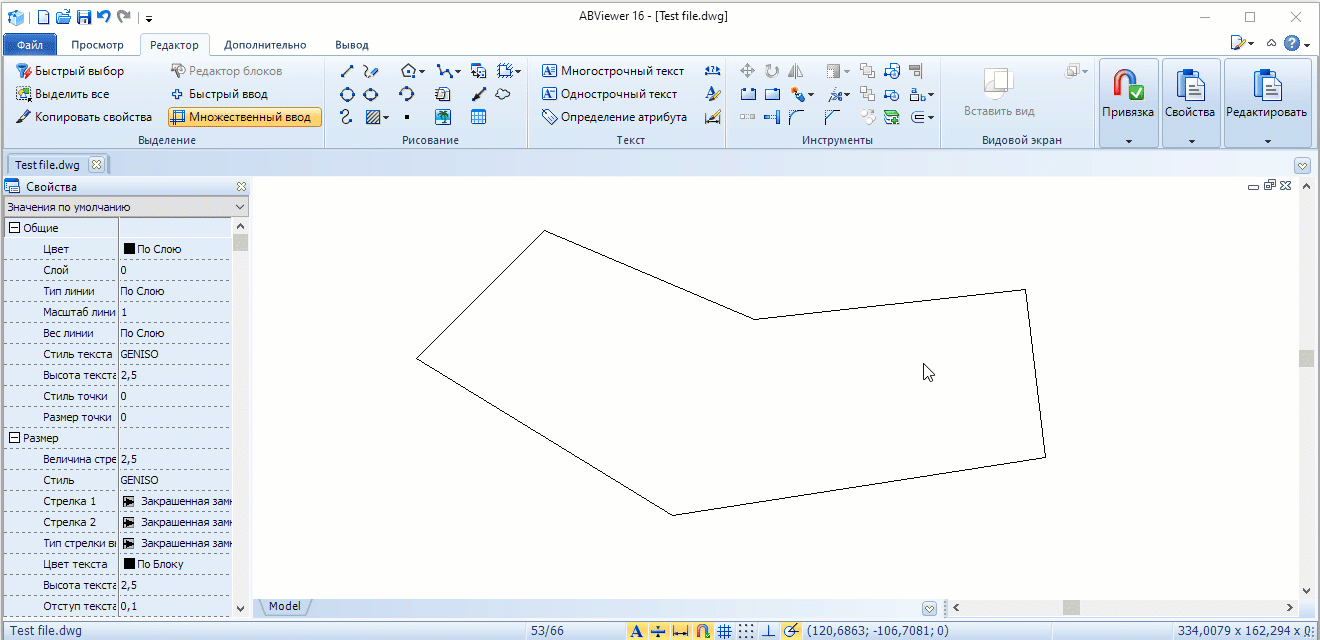This screenshot has width=1320, height=640.
Task: Insert a raster image via palm-tree icon
Action: tap(443, 117)
